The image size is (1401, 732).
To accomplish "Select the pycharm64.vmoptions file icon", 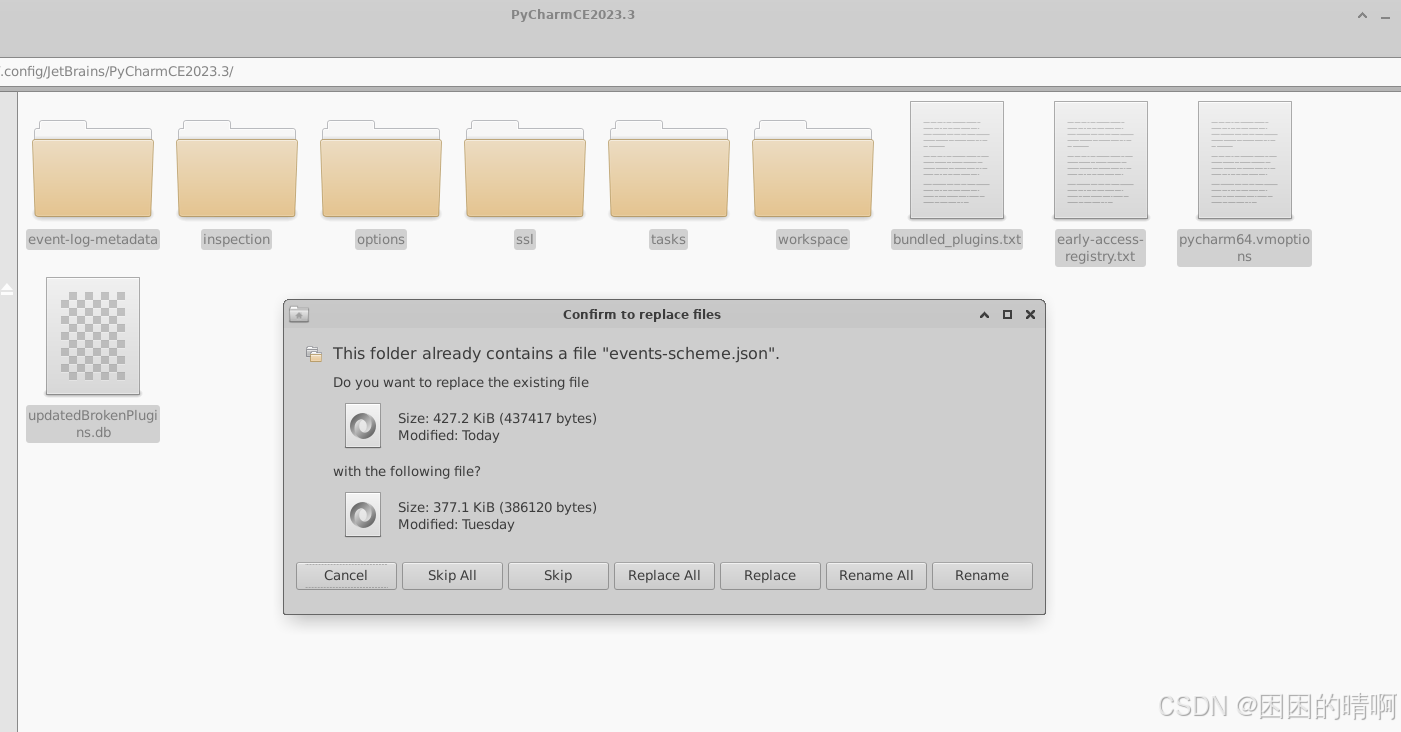I will point(1245,160).
